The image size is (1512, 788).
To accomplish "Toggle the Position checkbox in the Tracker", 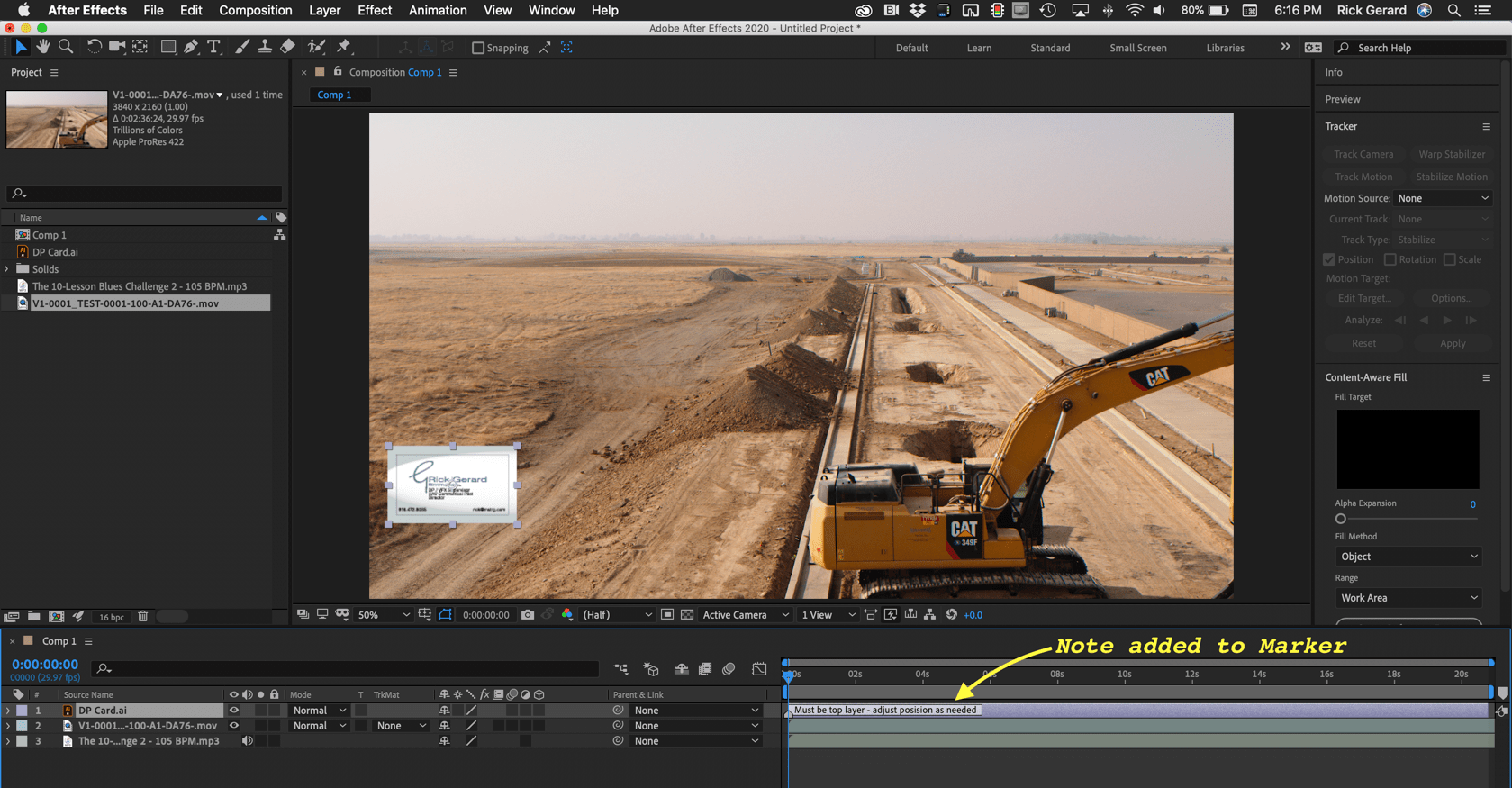I will click(1329, 259).
